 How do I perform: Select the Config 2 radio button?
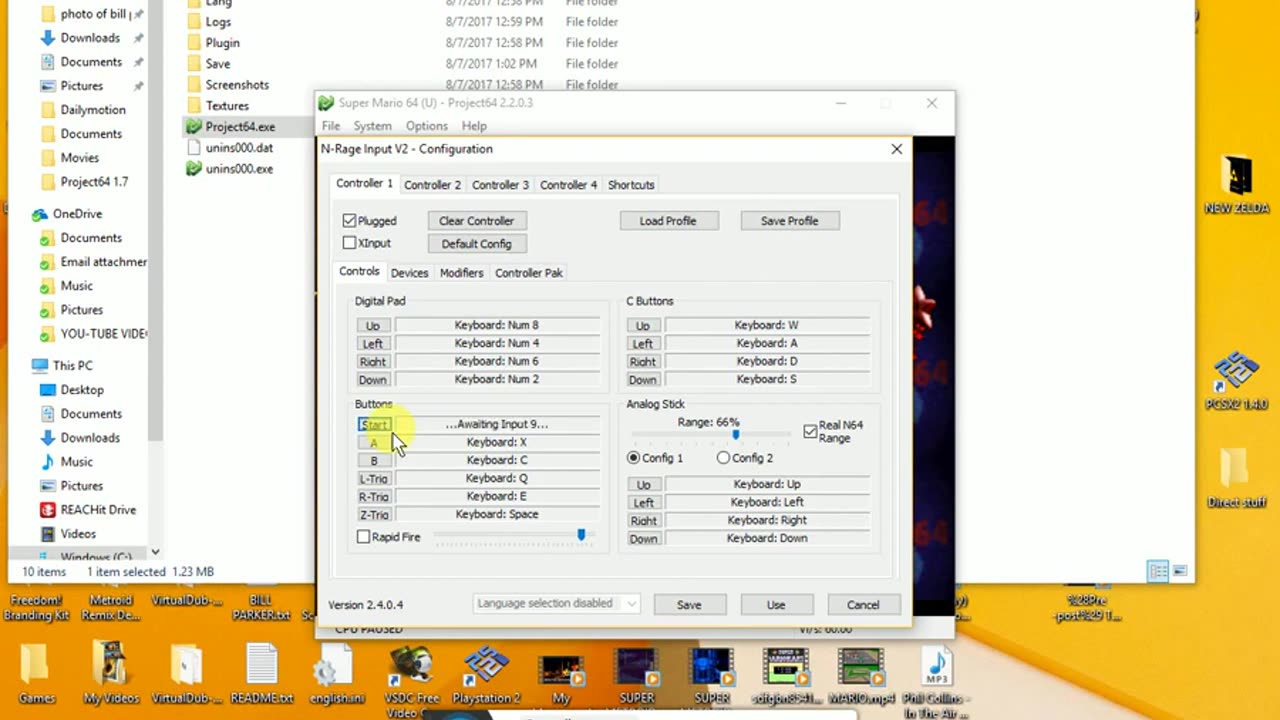723,458
